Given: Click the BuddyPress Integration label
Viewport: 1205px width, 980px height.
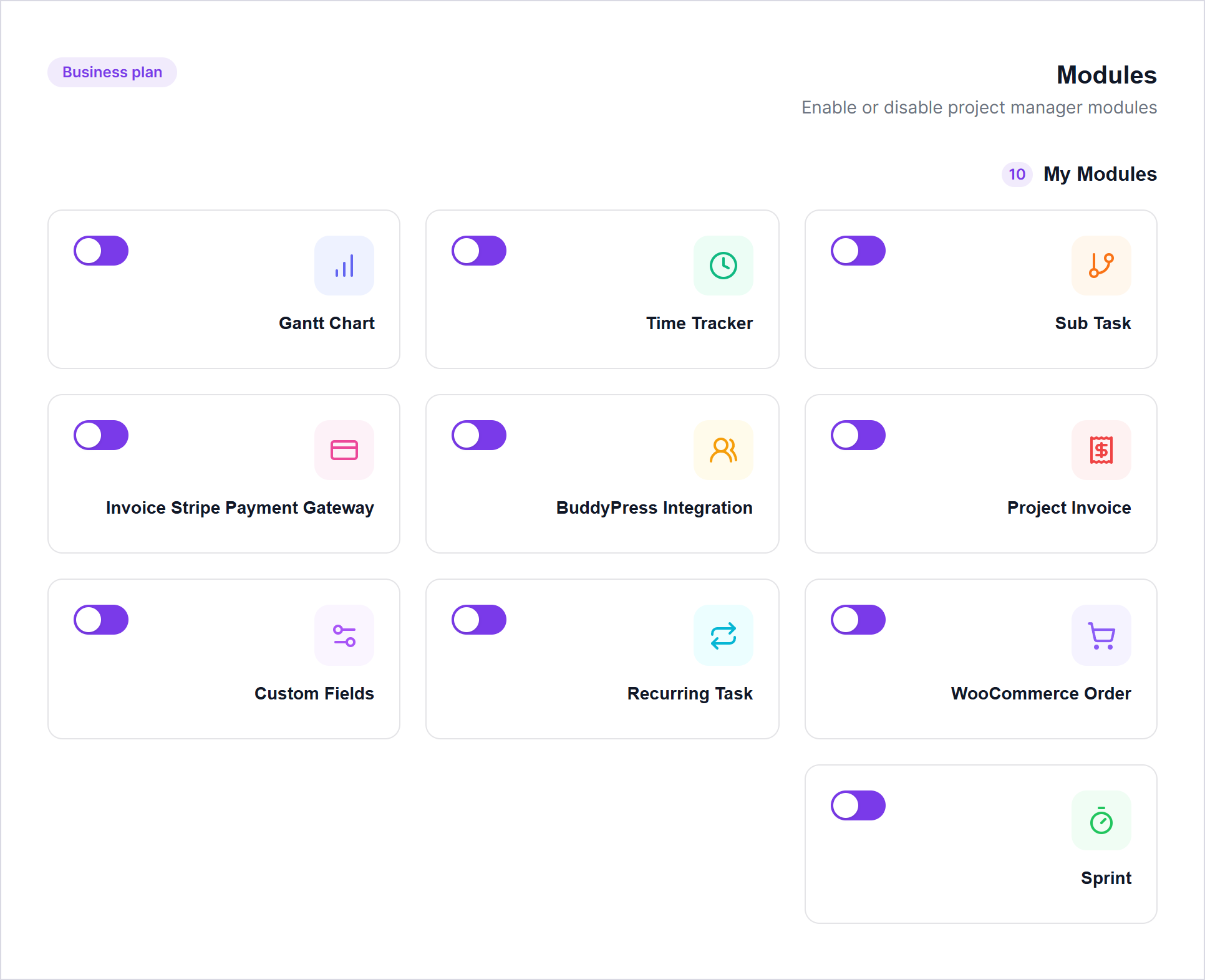Looking at the screenshot, I should point(655,508).
